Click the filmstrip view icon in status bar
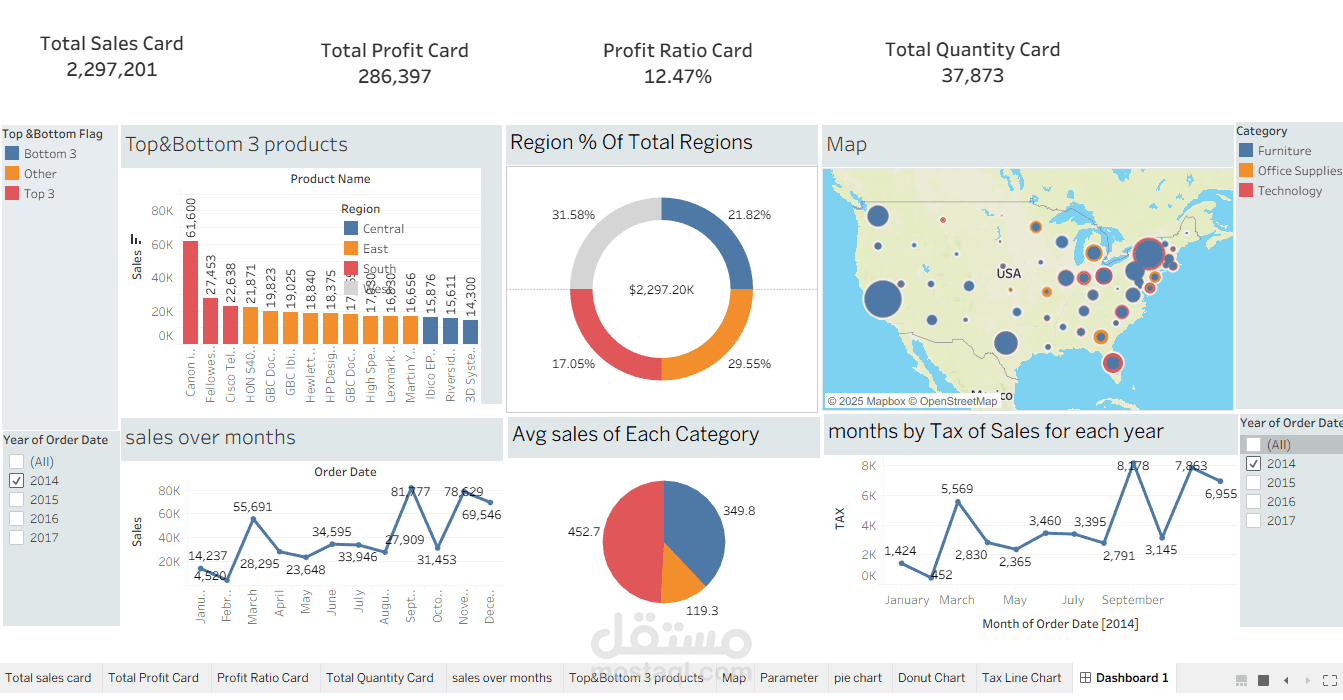Image resolution: width=1343 pixels, height=700 pixels. (x=1241, y=680)
